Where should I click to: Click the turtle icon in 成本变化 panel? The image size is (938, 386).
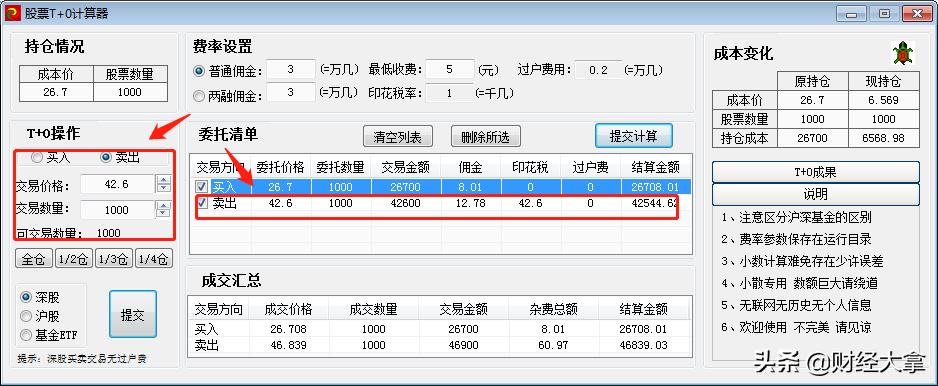(x=903, y=54)
